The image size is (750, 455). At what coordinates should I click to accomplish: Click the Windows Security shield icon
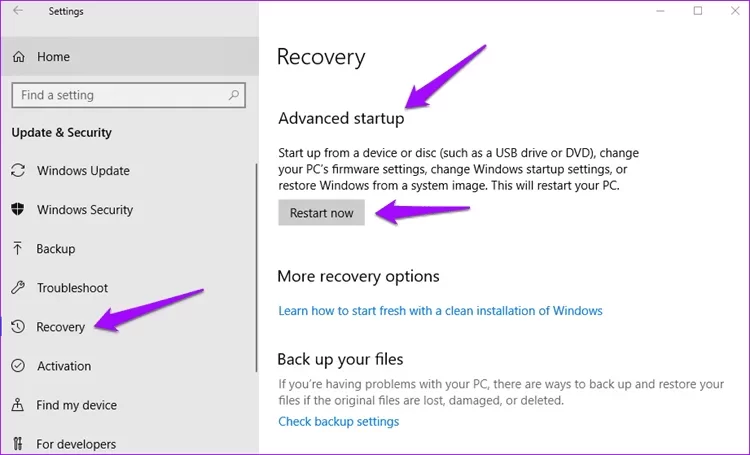pos(18,210)
